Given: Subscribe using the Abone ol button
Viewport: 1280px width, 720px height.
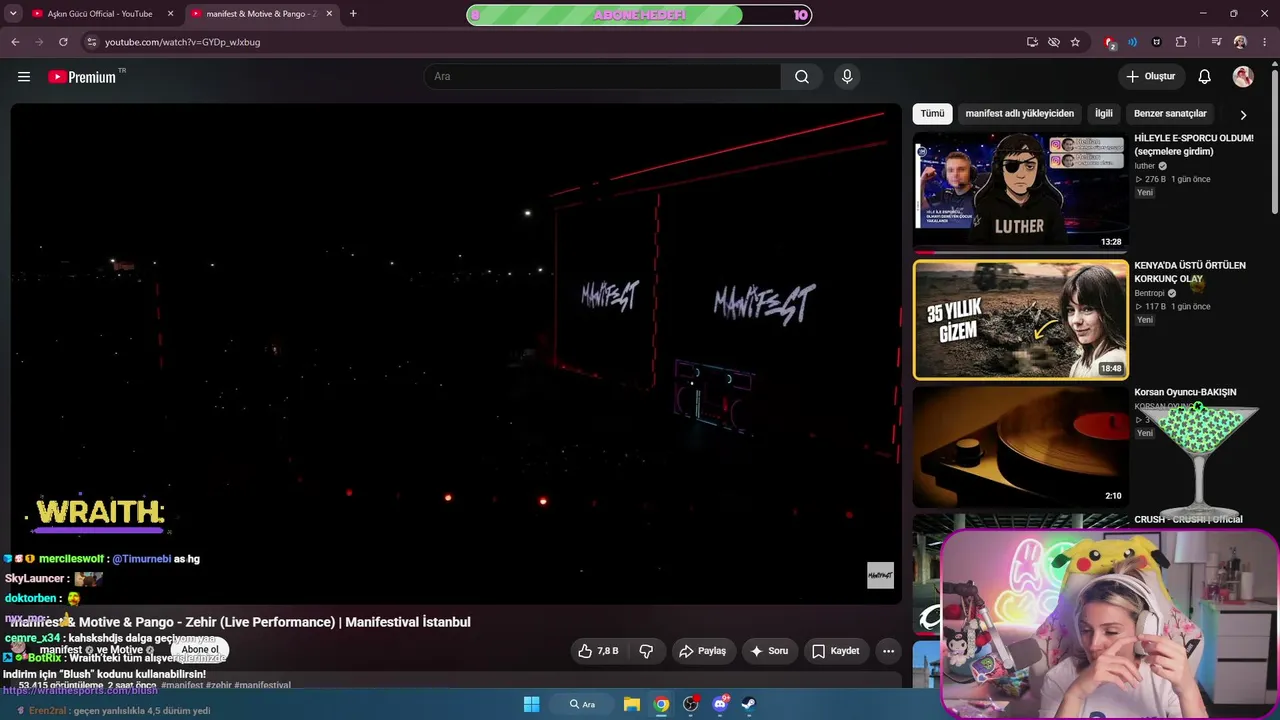Looking at the screenshot, I should [x=200, y=649].
